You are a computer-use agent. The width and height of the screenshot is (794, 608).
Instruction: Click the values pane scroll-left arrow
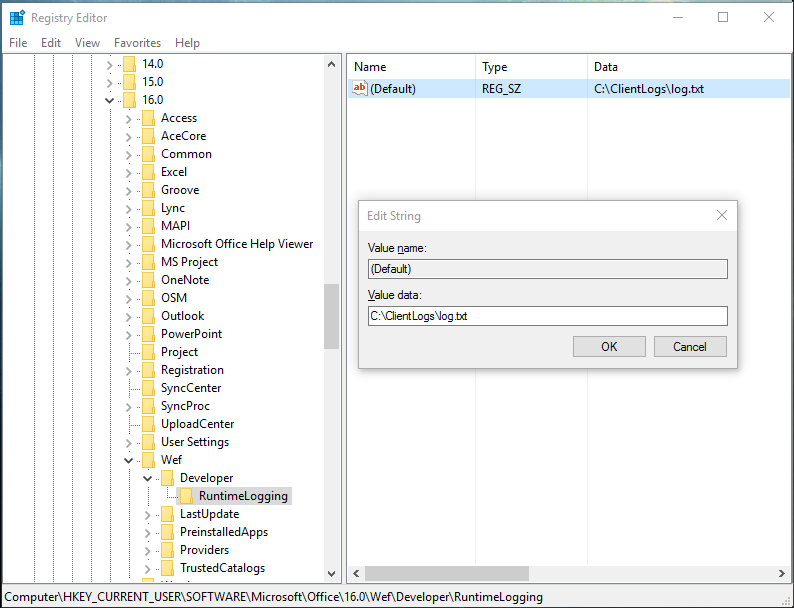tap(356, 574)
